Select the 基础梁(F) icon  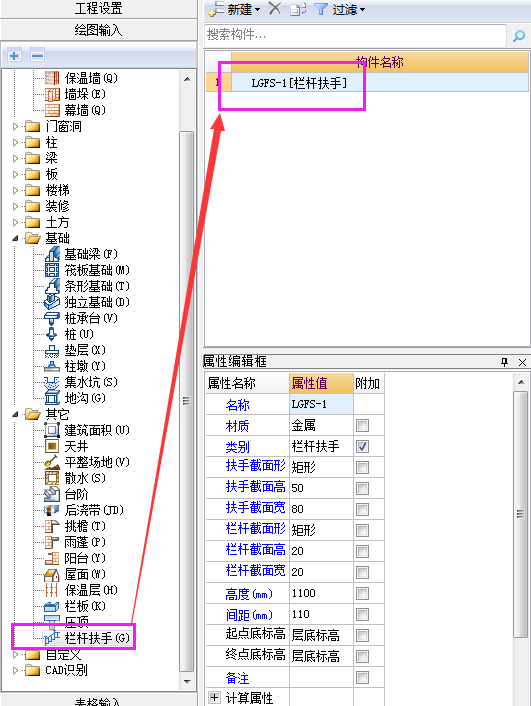52,254
